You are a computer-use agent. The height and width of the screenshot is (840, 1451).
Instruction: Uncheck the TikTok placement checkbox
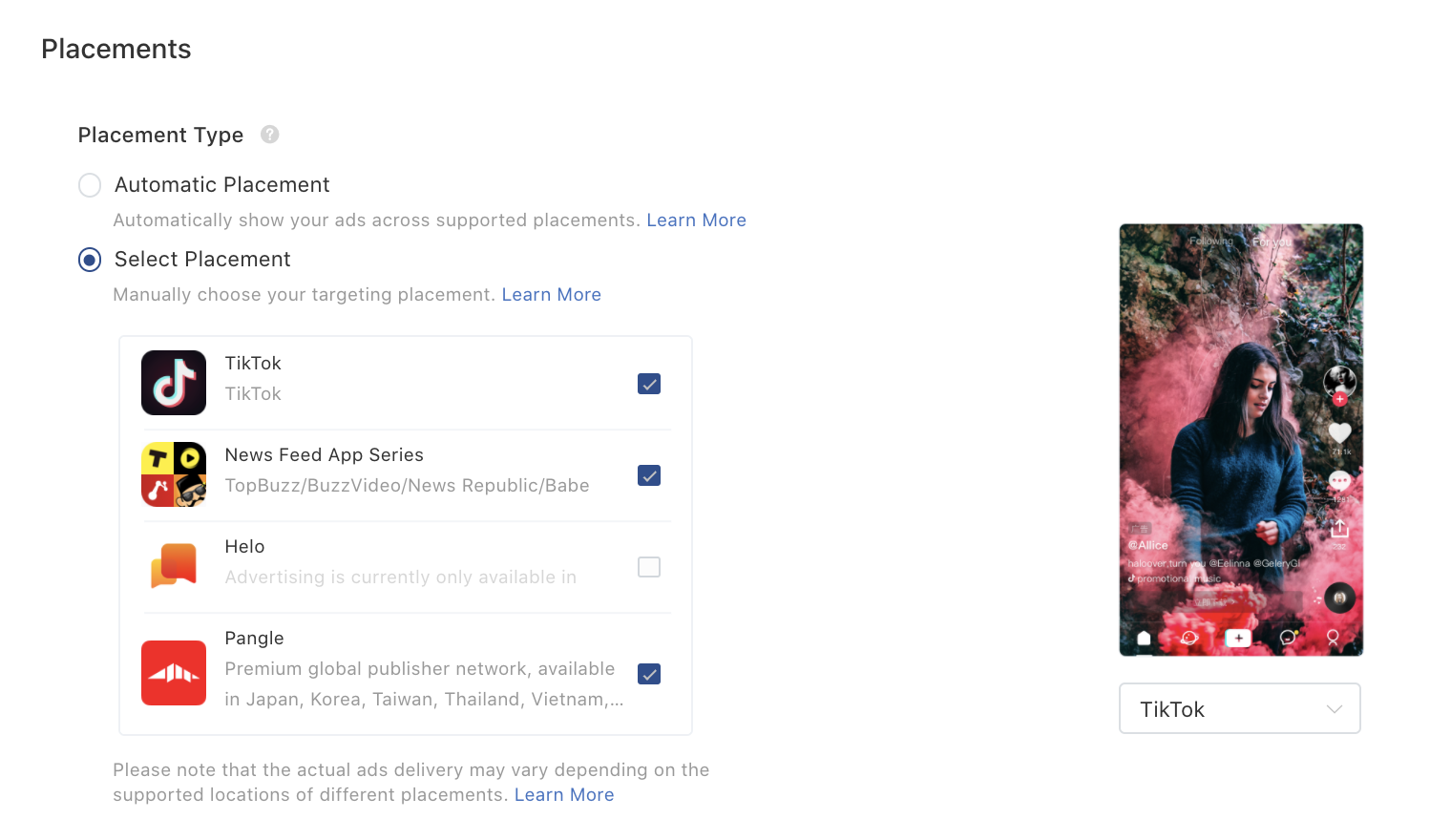649,384
